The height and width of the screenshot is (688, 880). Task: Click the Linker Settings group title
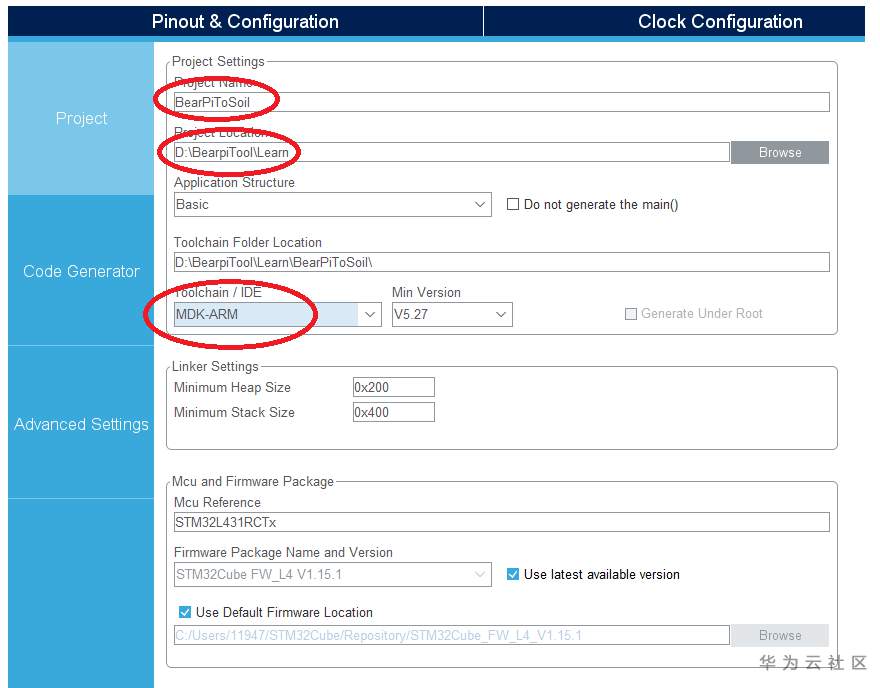[x=215, y=366]
